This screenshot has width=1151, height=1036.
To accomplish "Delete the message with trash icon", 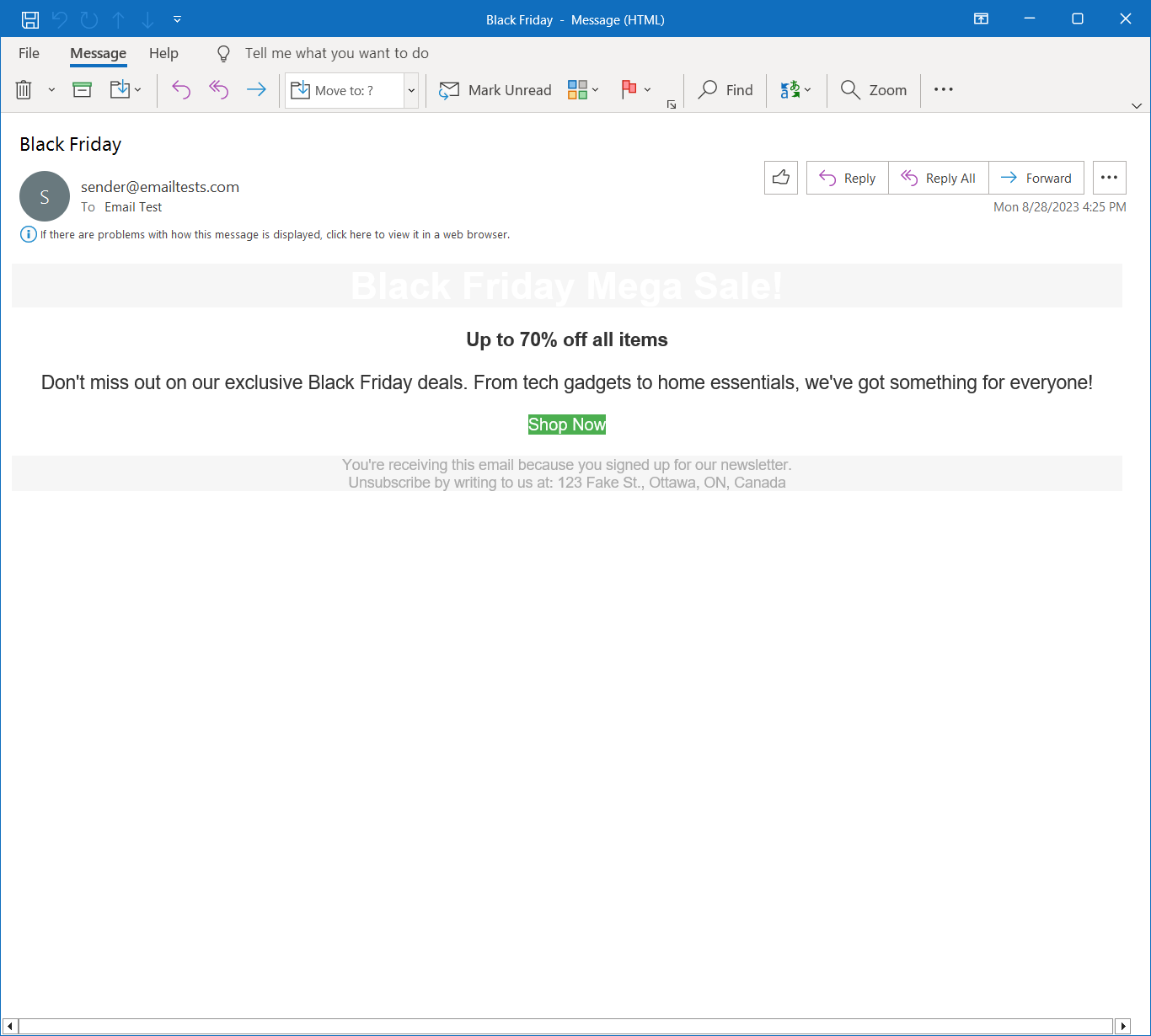I will click(x=24, y=89).
